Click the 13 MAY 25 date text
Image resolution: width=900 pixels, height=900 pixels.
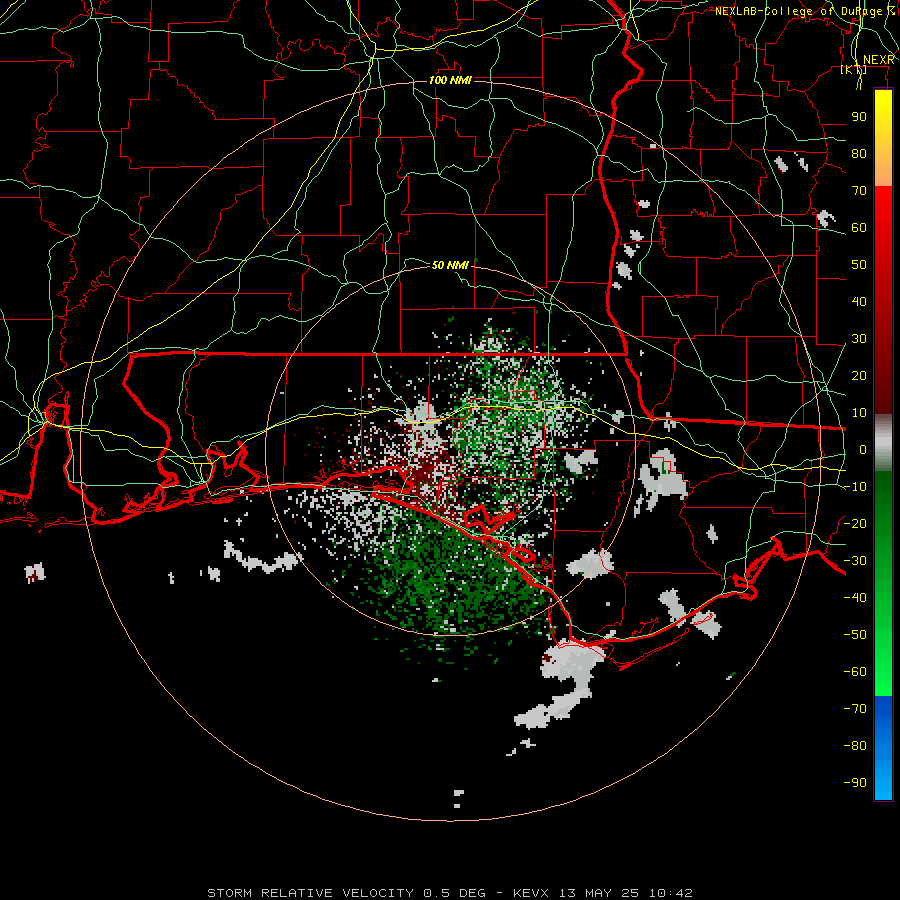click(599, 893)
